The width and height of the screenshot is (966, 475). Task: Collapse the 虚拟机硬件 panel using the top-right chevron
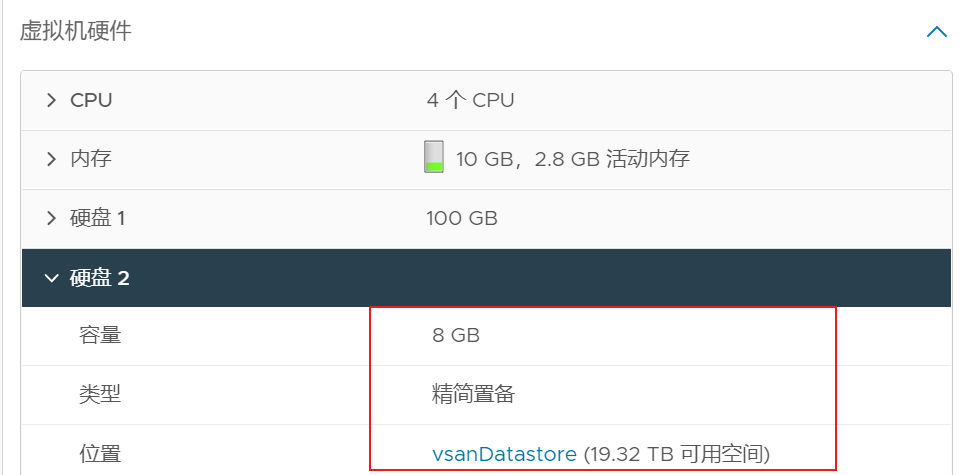tap(936, 32)
